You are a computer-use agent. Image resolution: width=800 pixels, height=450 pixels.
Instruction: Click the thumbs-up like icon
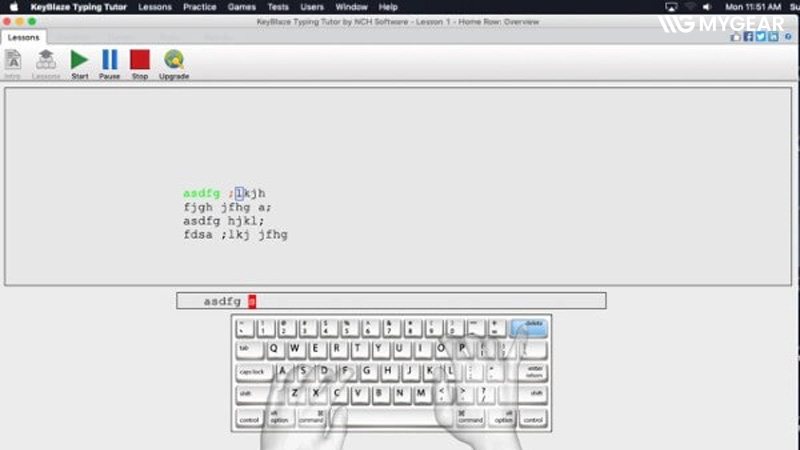click(x=736, y=37)
